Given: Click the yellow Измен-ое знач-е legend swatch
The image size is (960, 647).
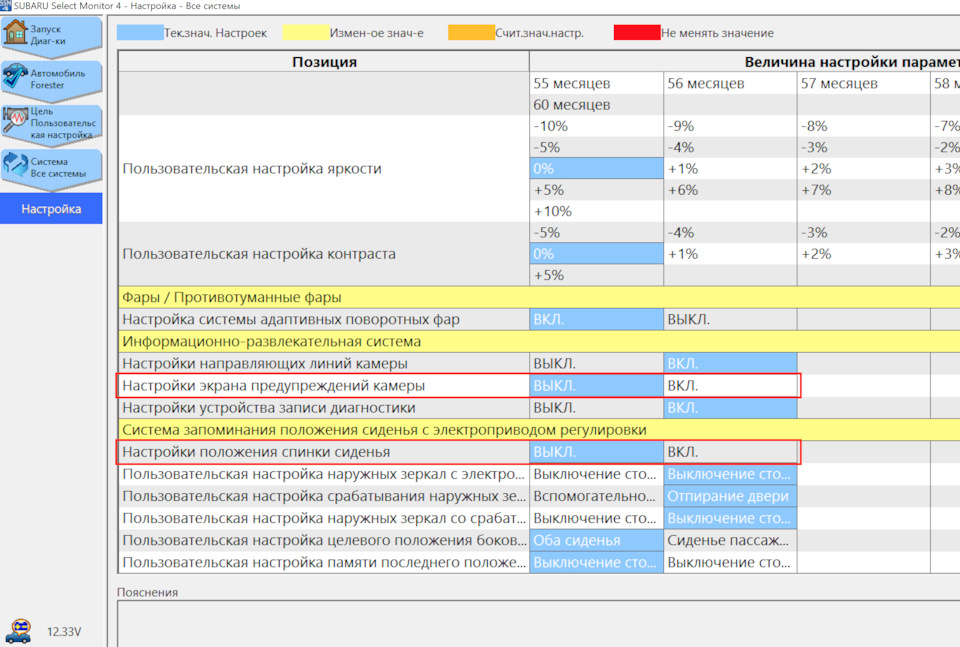Looking at the screenshot, I should tap(306, 32).
